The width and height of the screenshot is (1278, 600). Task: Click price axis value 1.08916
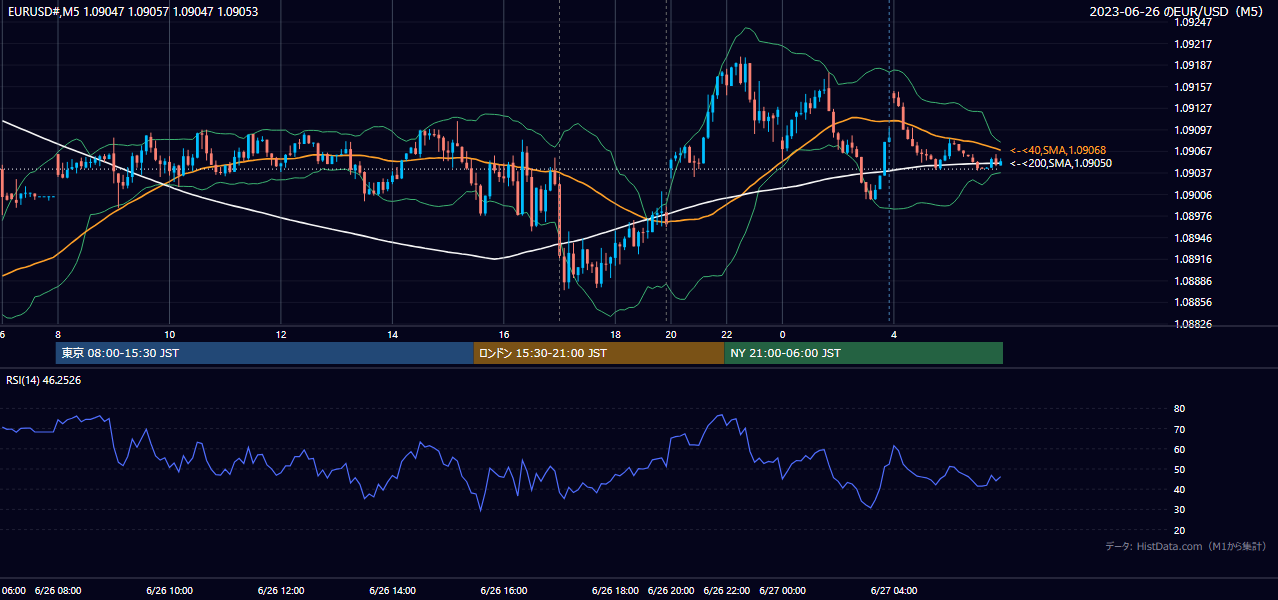coord(1193,259)
